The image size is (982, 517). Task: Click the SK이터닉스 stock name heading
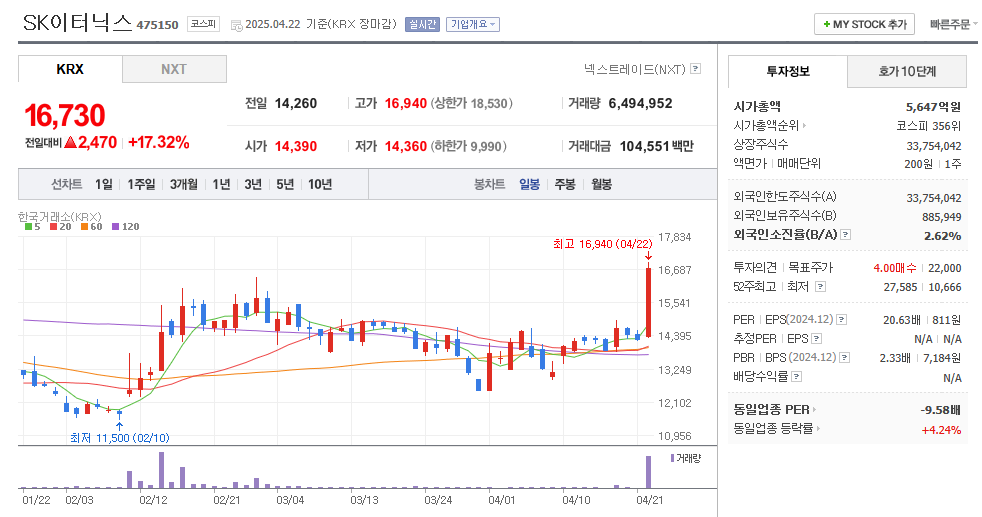coord(77,23)
